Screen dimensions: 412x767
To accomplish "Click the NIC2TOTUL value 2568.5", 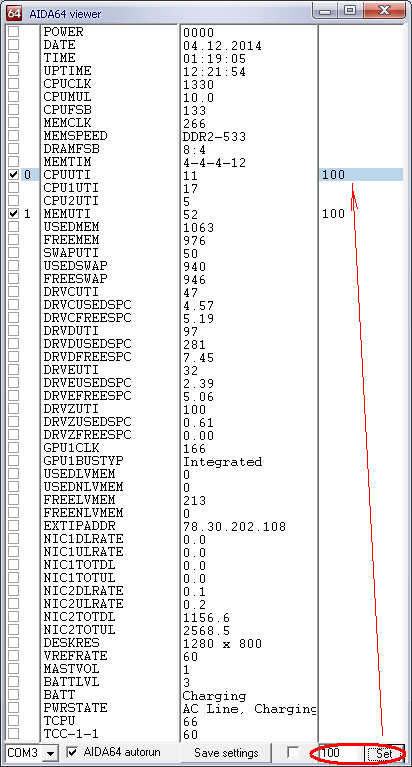I will [206, 630].
